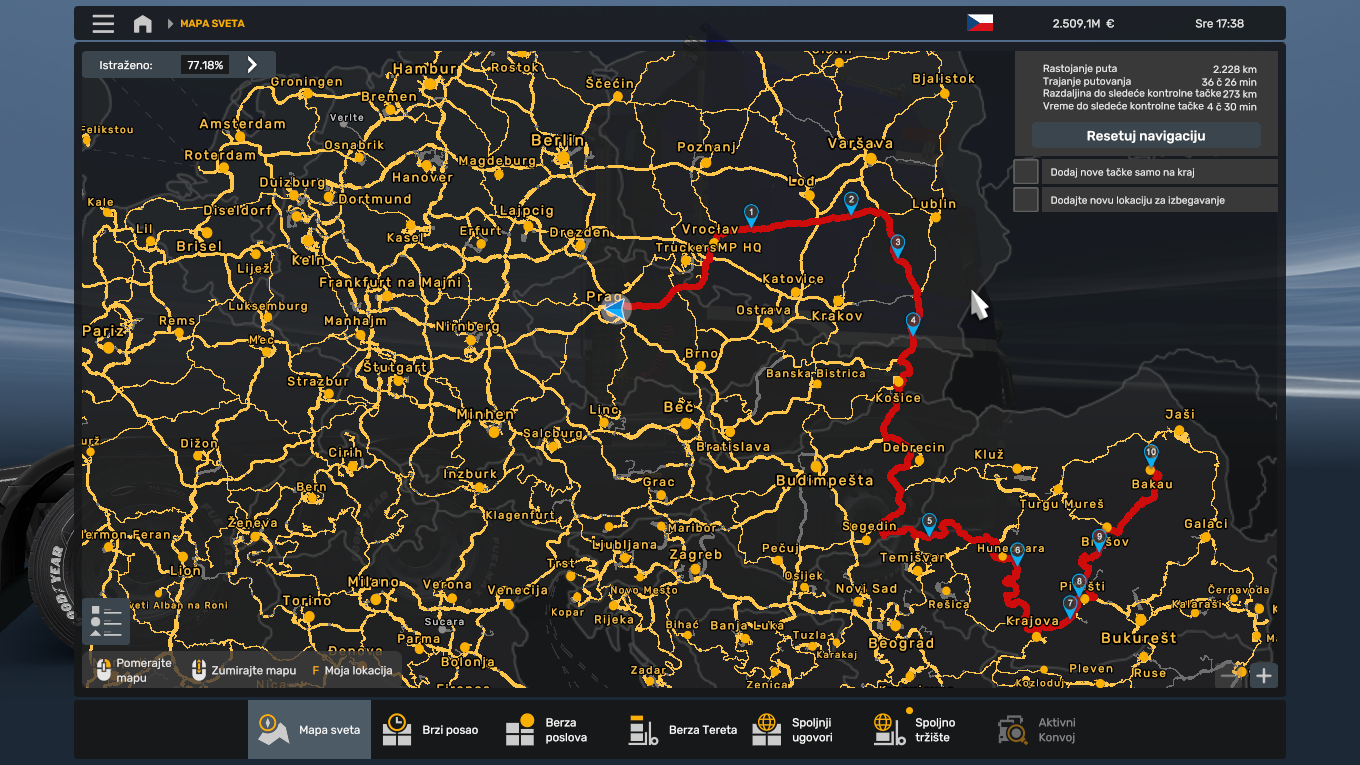Click the Amsterdam city label
Image resolution: width=1360 pixels, height=765 pixels.
coord(242,124)
